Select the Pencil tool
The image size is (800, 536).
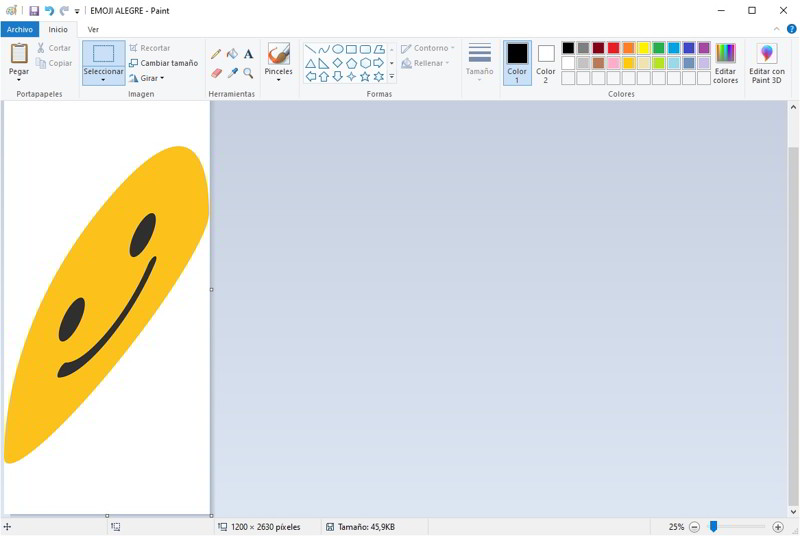(x=216, y=54)
